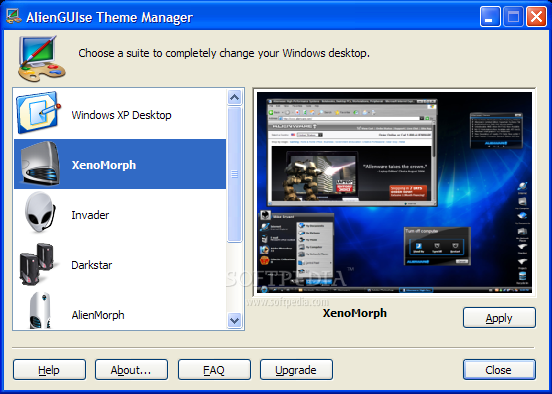Pick the AlienMorph white tower icon
552x394 pixels.
39,310
